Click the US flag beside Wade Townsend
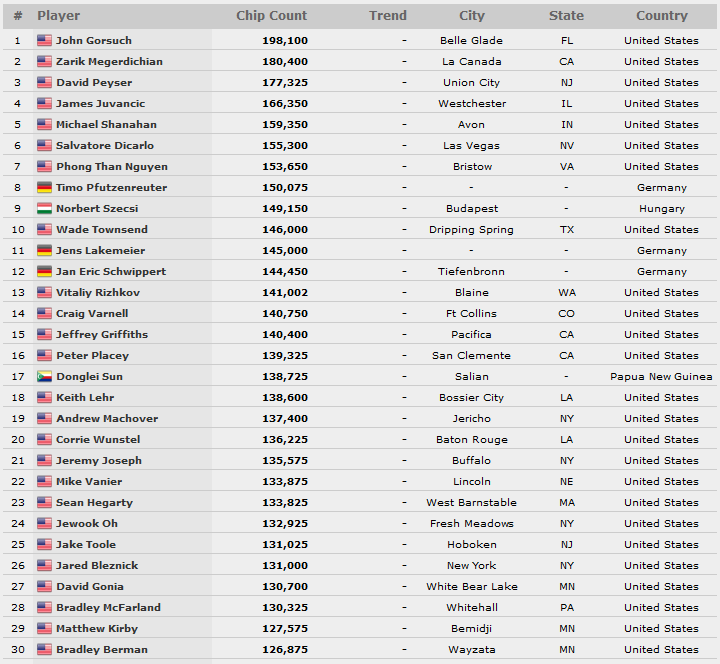720x664 pixels. (x=44, y=229)
